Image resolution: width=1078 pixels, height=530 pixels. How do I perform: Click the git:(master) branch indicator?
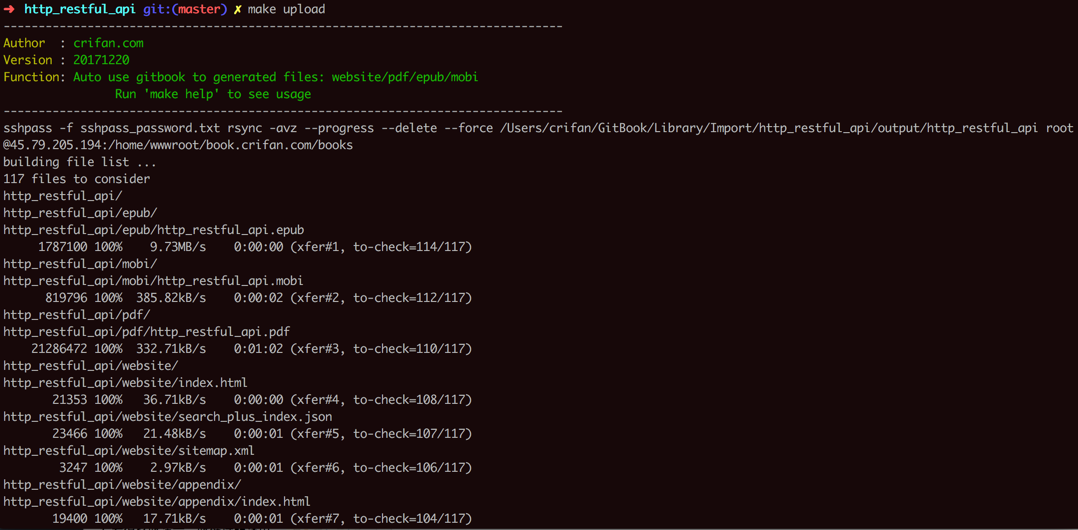tap(185, 9)
